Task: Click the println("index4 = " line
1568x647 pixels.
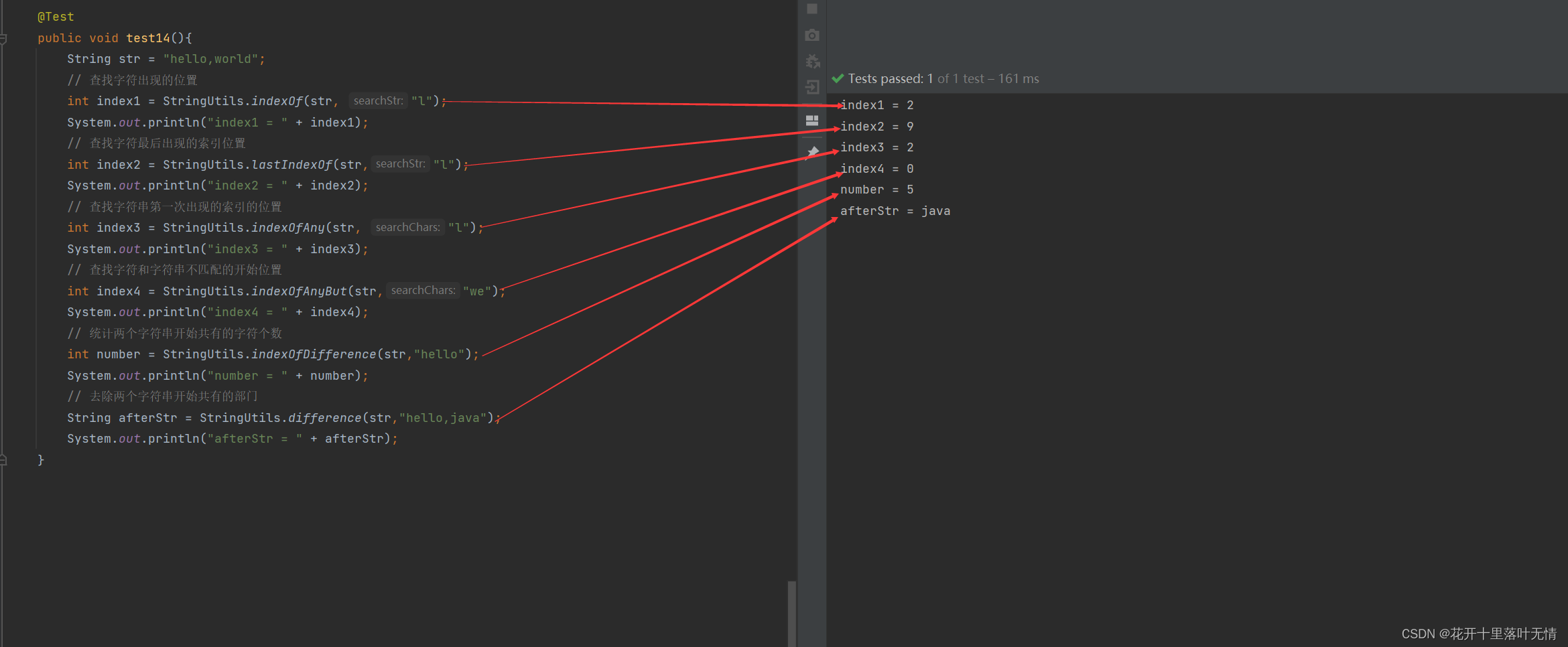Action: 218,312
